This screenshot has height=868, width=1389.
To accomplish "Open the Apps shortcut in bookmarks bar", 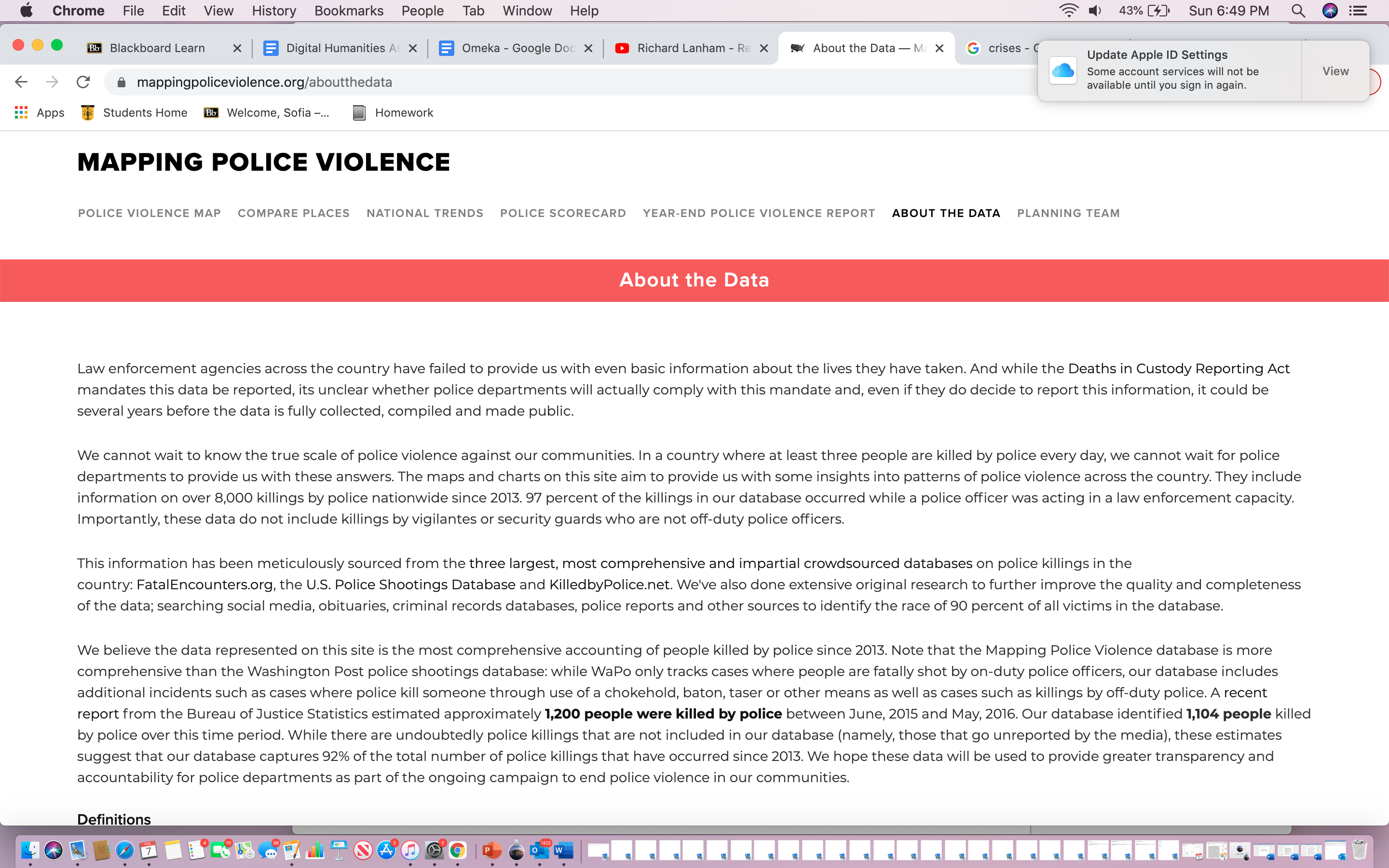I will pos(40,112).
